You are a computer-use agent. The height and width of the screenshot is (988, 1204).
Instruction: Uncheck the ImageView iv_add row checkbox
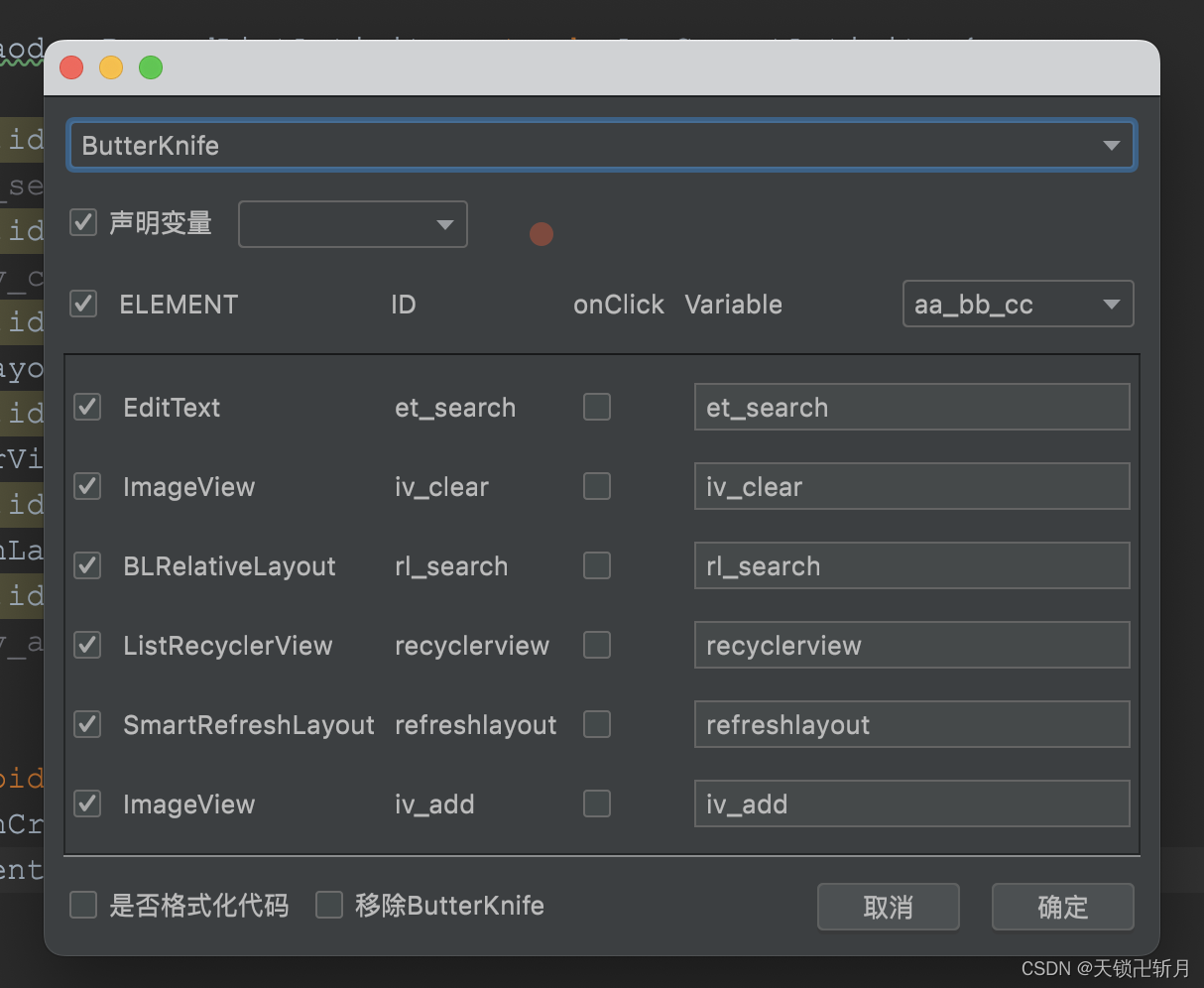pos(86,803)
